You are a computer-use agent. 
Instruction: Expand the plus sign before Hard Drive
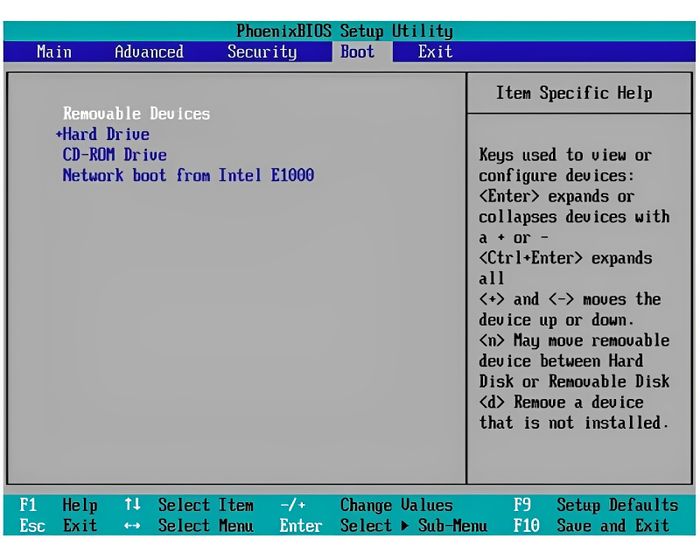point(58,134)
